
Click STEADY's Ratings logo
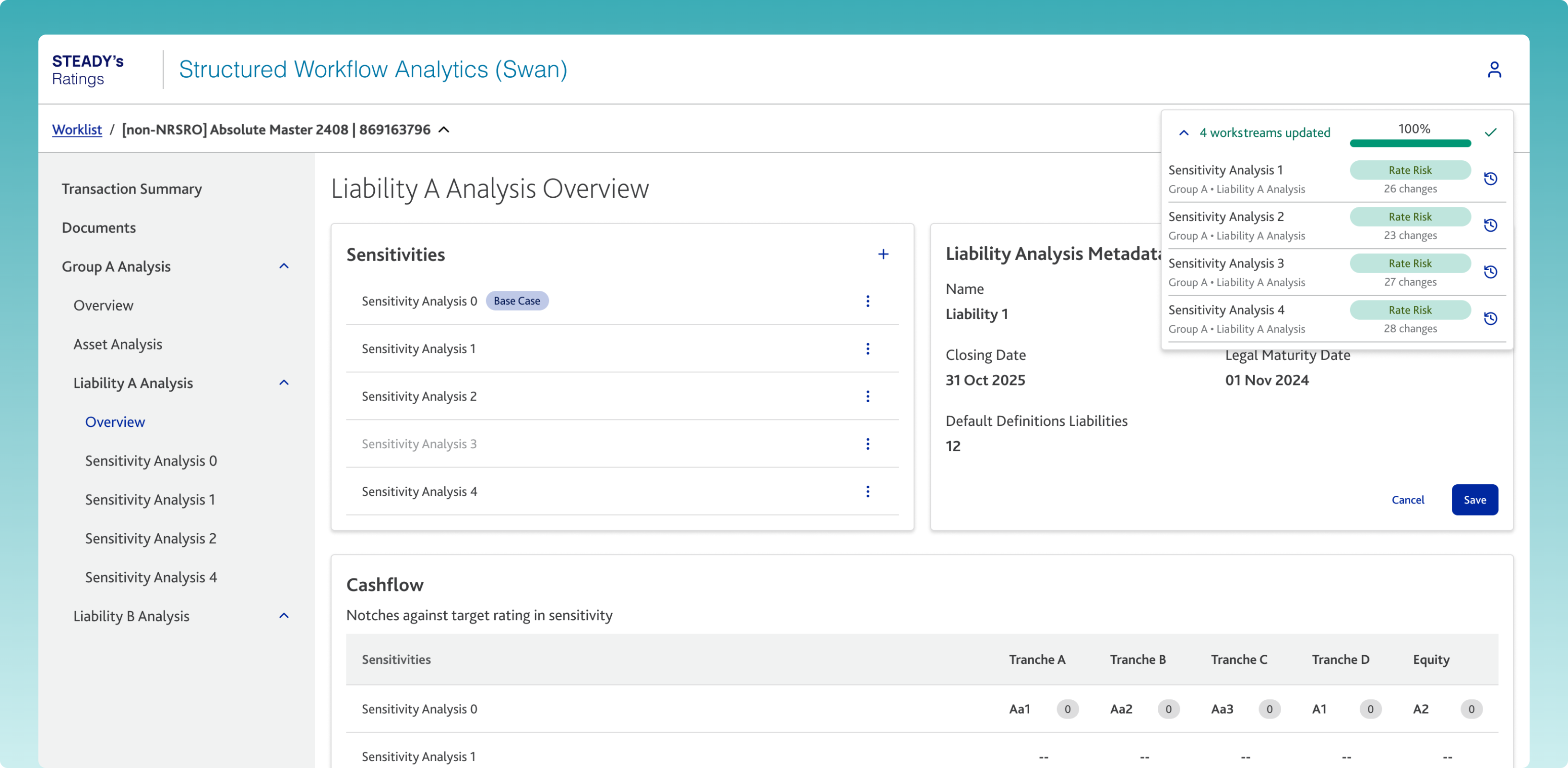coord(88,70)
